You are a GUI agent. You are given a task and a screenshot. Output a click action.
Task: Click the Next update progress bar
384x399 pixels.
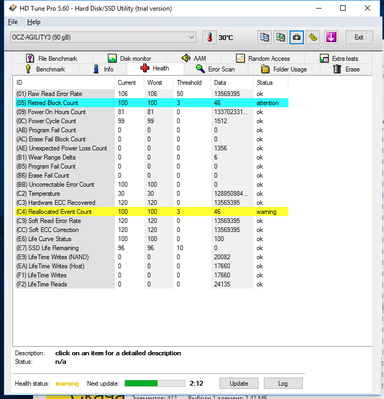pos(155,383)
